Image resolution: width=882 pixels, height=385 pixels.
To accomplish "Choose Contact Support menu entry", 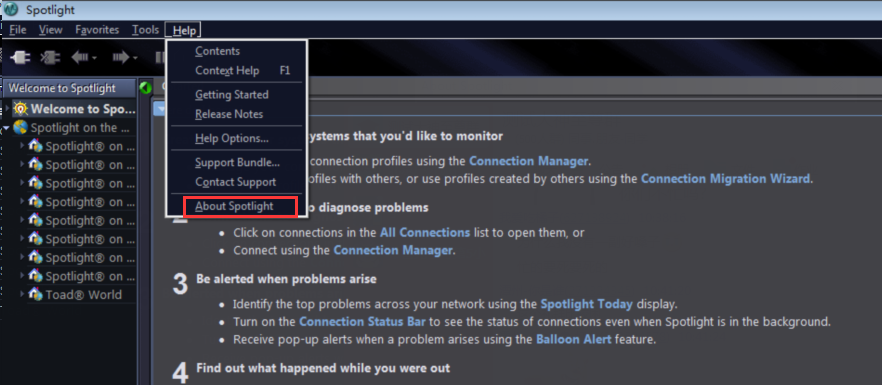I will pos(236,182).
